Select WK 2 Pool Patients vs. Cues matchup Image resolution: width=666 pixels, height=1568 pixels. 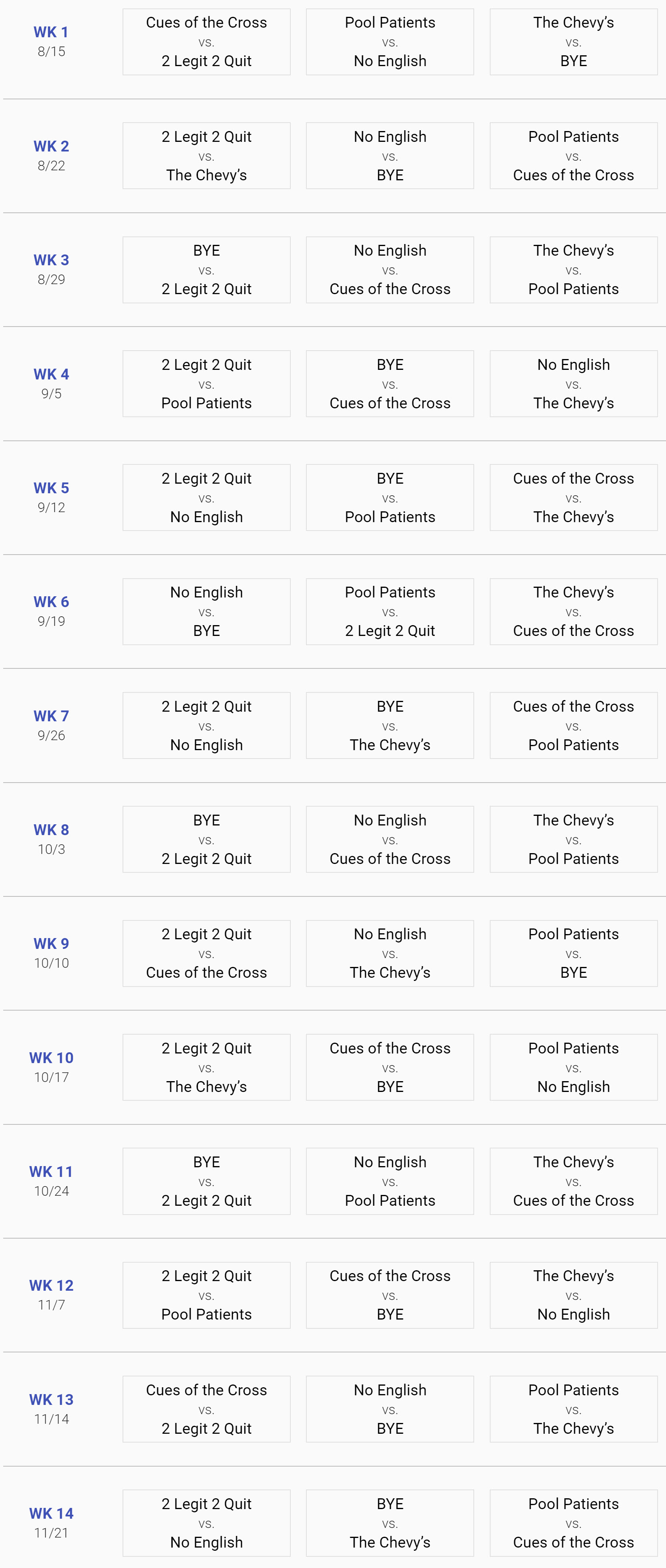[x=573, y=156]
